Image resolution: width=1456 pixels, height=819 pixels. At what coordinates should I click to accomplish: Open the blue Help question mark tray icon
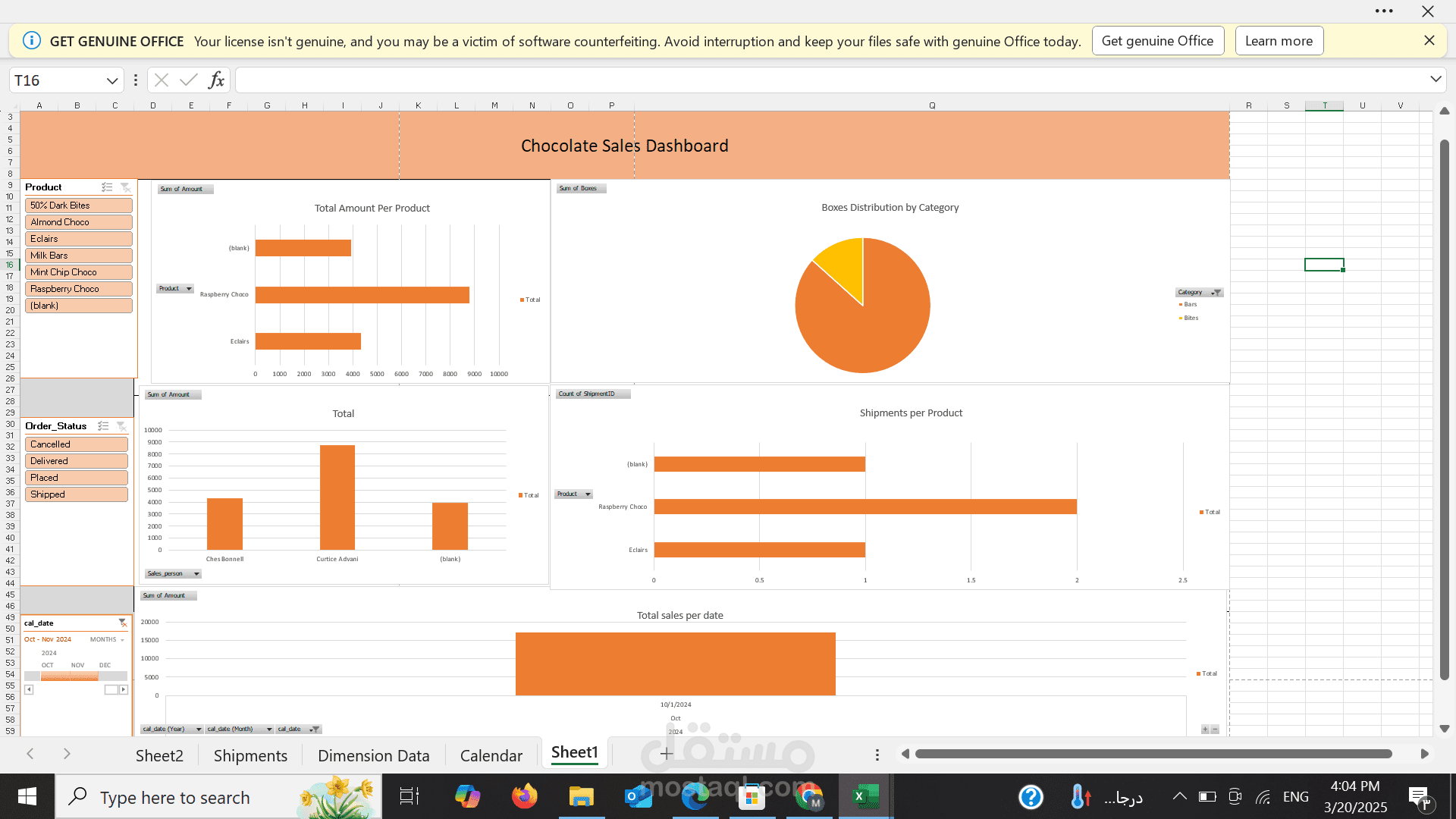point(1031,797)
